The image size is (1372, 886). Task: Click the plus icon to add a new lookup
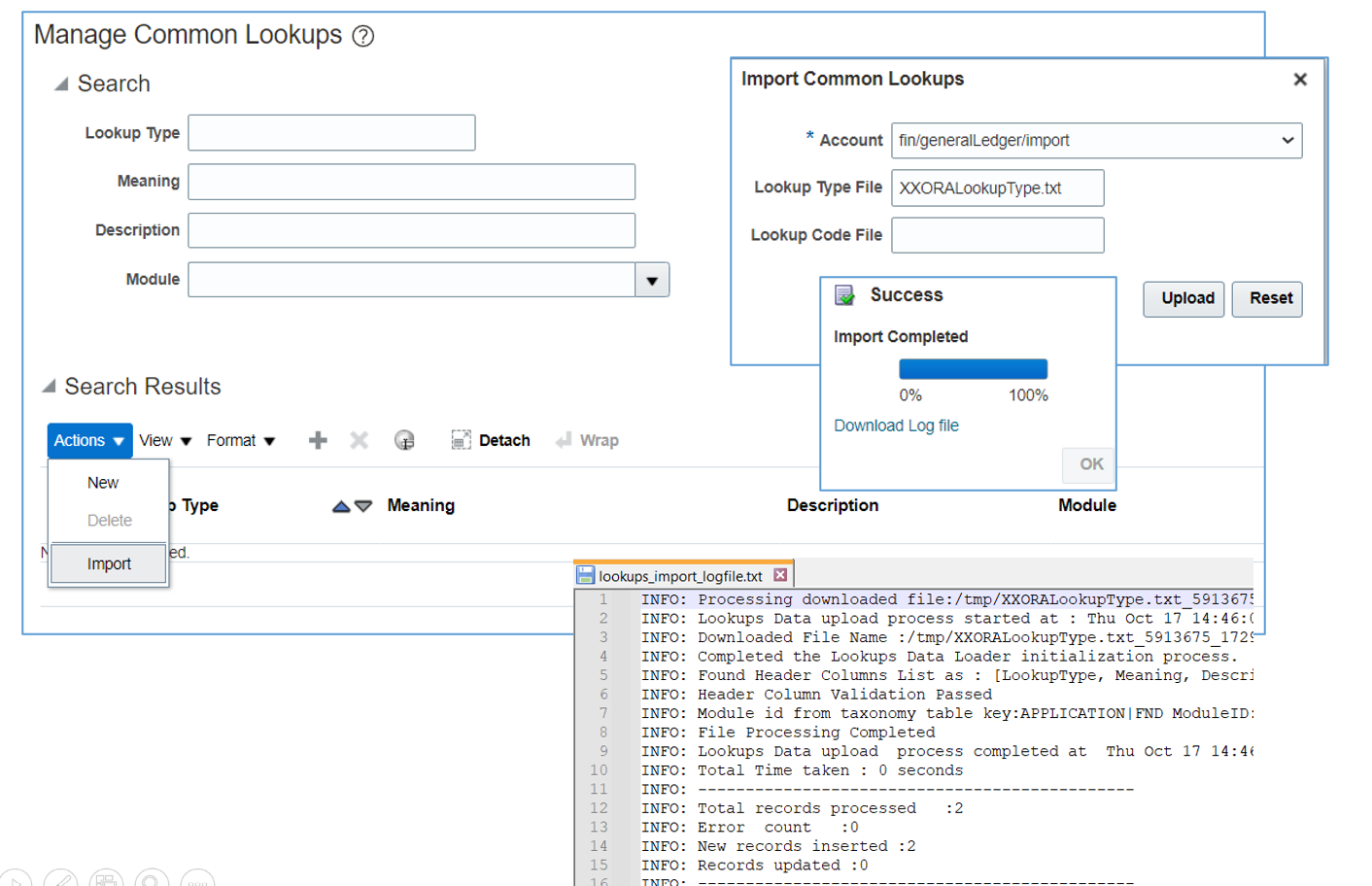coord(318,440)
